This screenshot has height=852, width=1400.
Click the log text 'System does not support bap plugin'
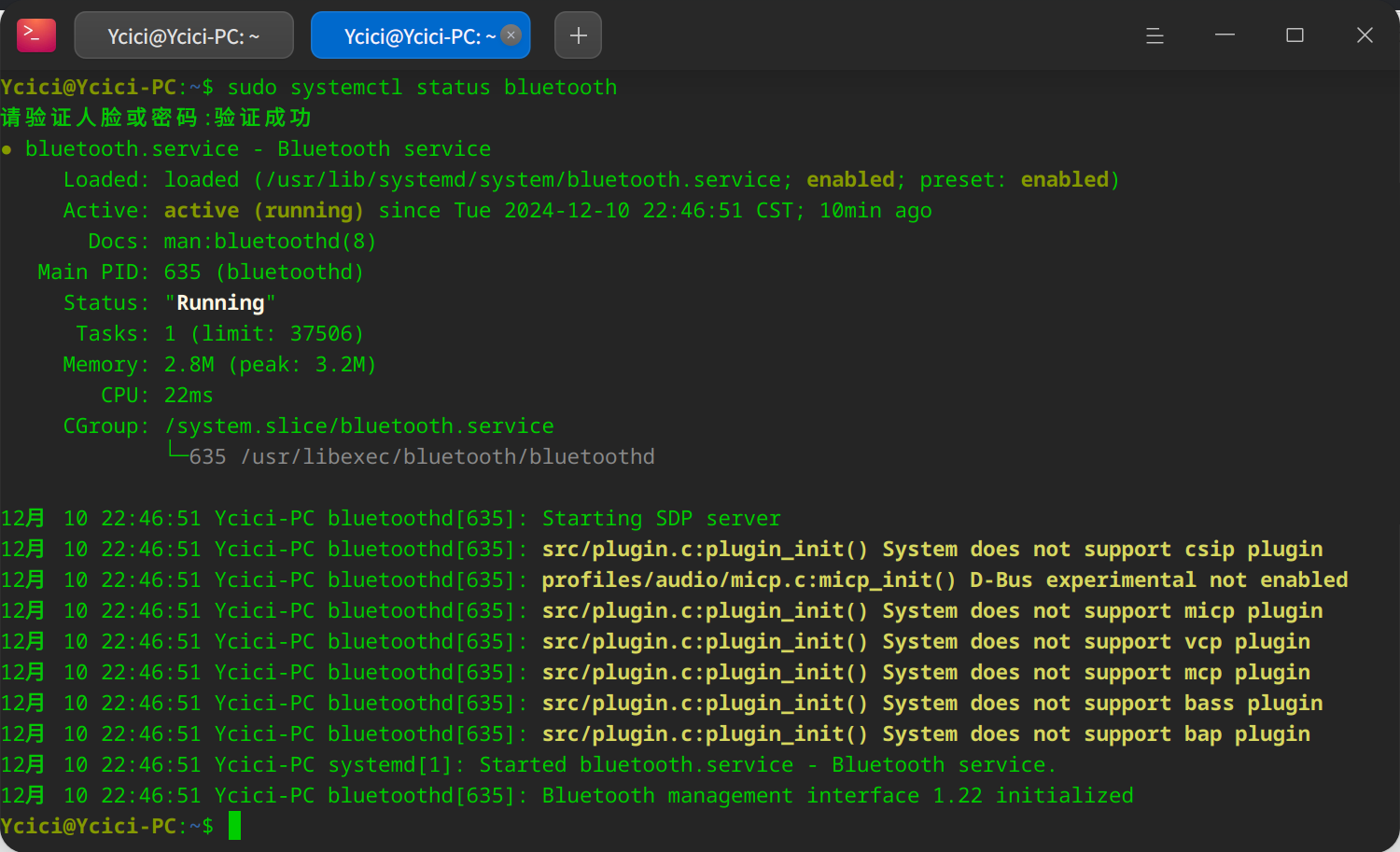coord(1096,734)
